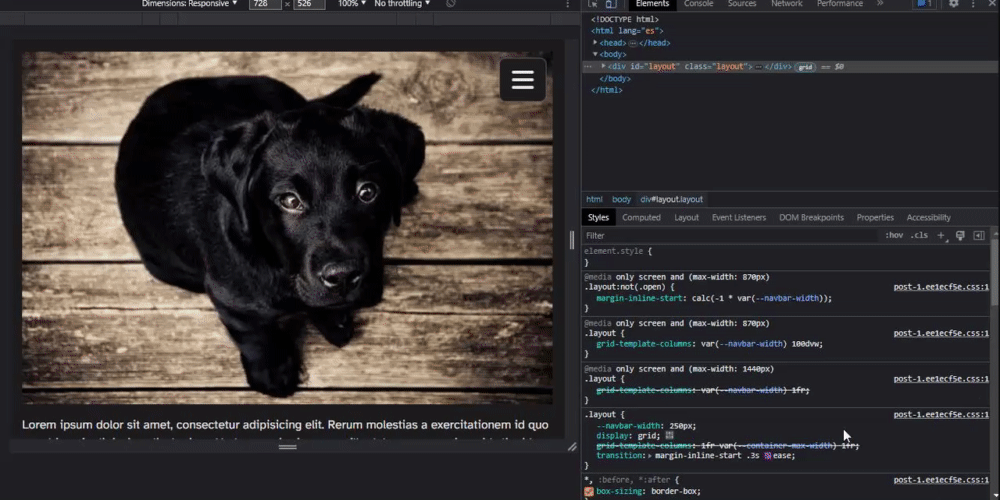The image size is (1000, 500).
Task: Open the hamburger menu on the page
Action: click(x=523, y=81)
